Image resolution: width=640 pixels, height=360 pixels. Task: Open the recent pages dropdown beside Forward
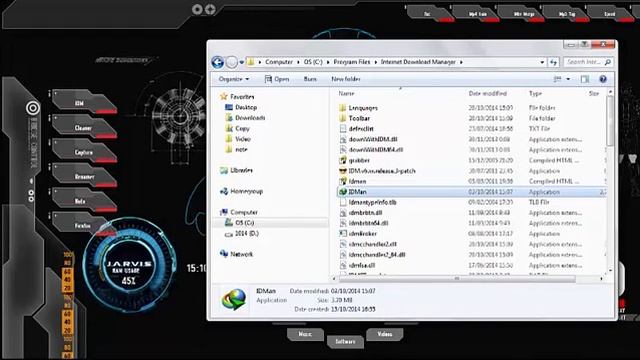point(242,62)
